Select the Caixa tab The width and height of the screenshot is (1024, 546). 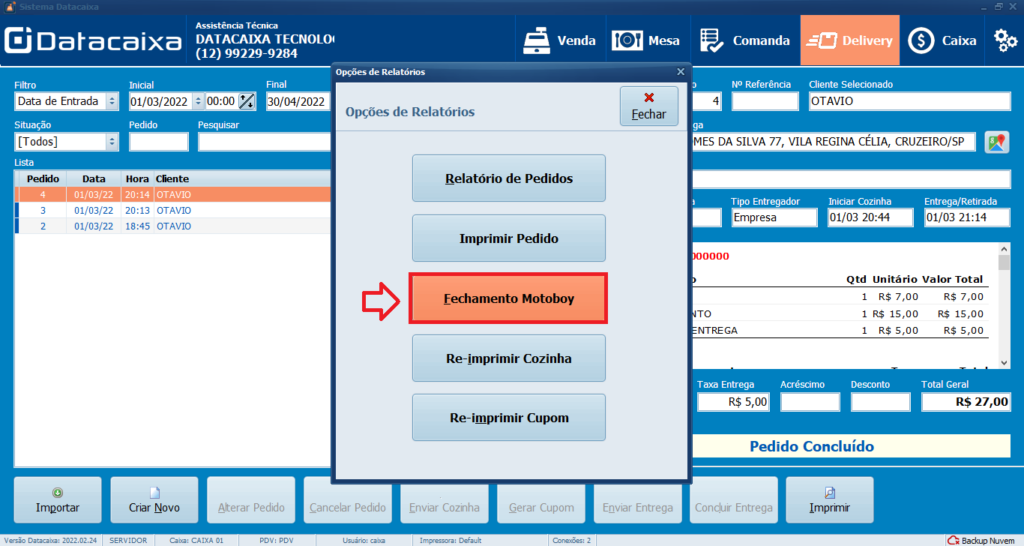point(942,41)
